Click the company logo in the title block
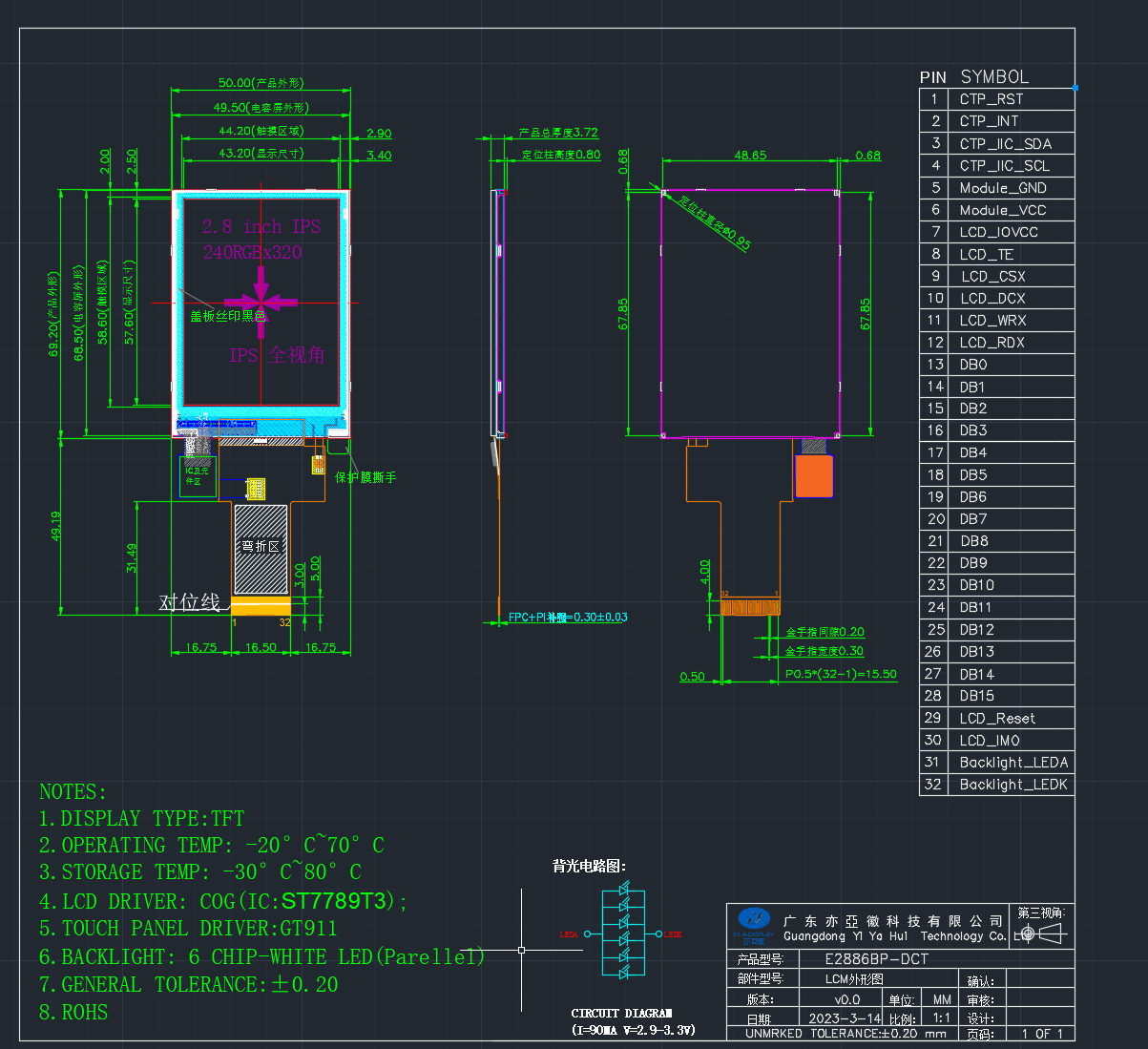Viewport: 1148px width, 1049px height. click(x=754, y=924)
